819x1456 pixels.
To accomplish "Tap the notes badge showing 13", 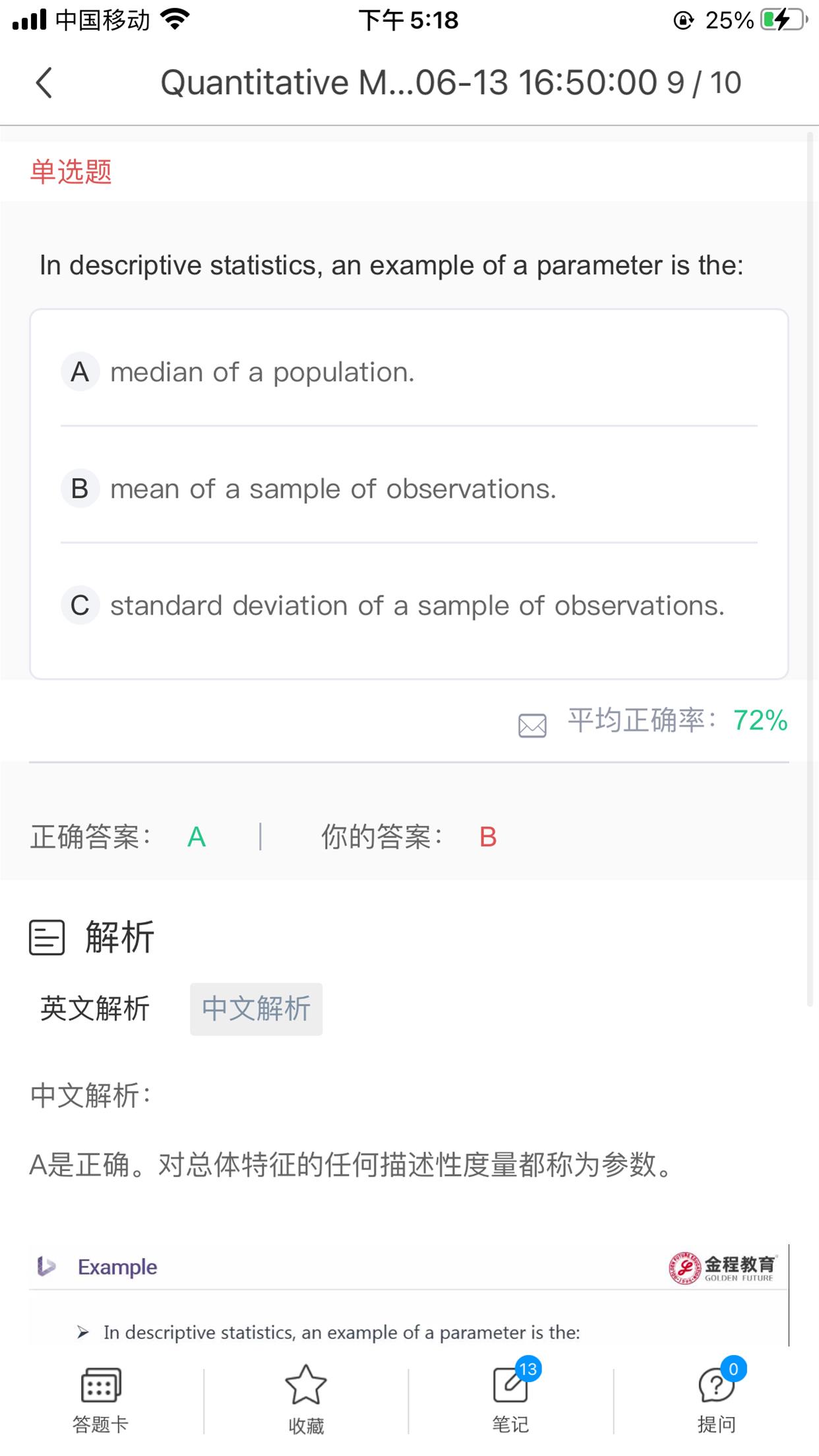I will tap(528, 1369).
